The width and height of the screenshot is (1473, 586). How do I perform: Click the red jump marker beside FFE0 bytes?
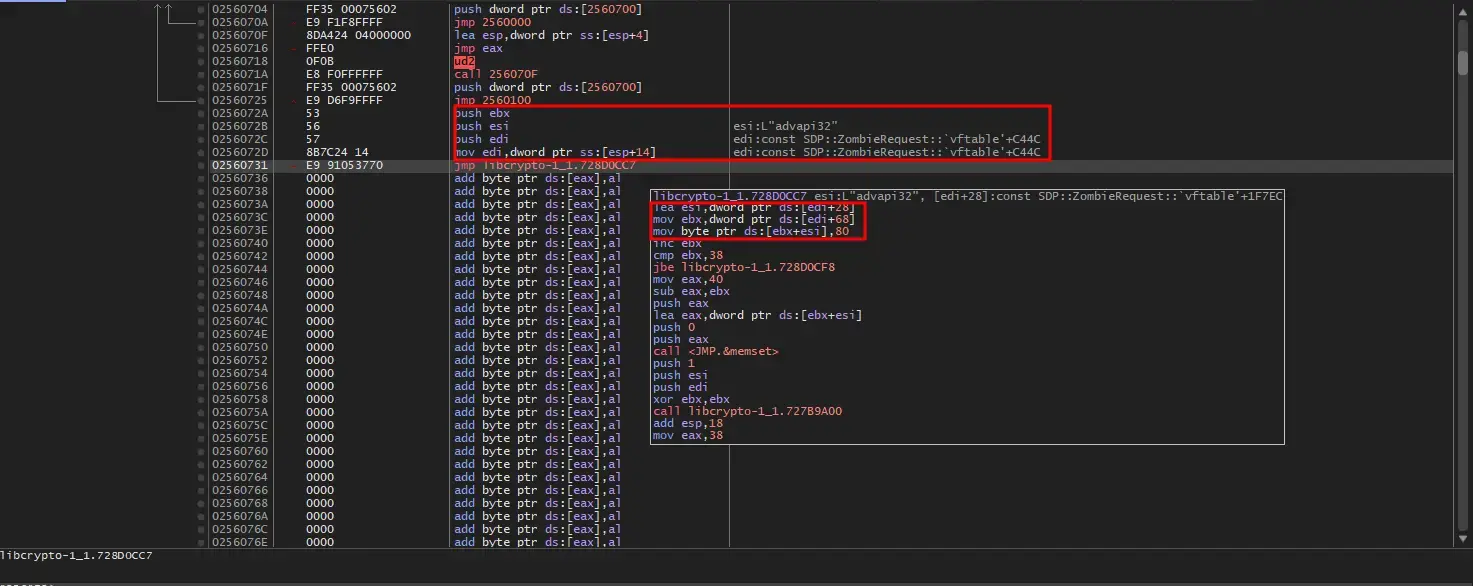tap(293, 48)
